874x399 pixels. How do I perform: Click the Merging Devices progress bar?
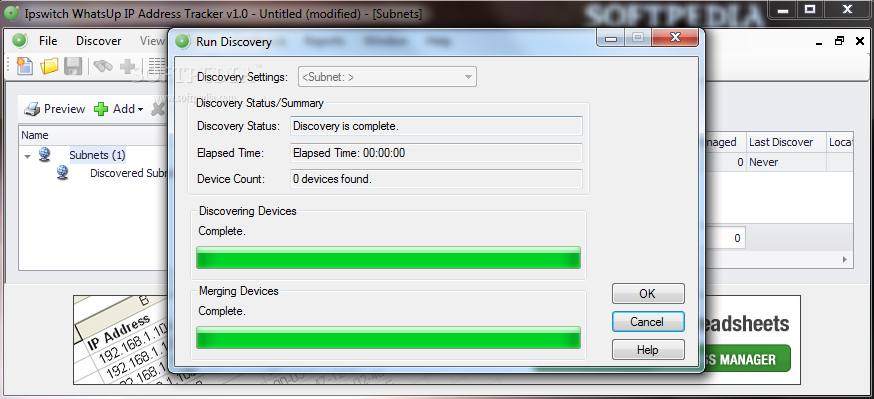pos(389,338)
